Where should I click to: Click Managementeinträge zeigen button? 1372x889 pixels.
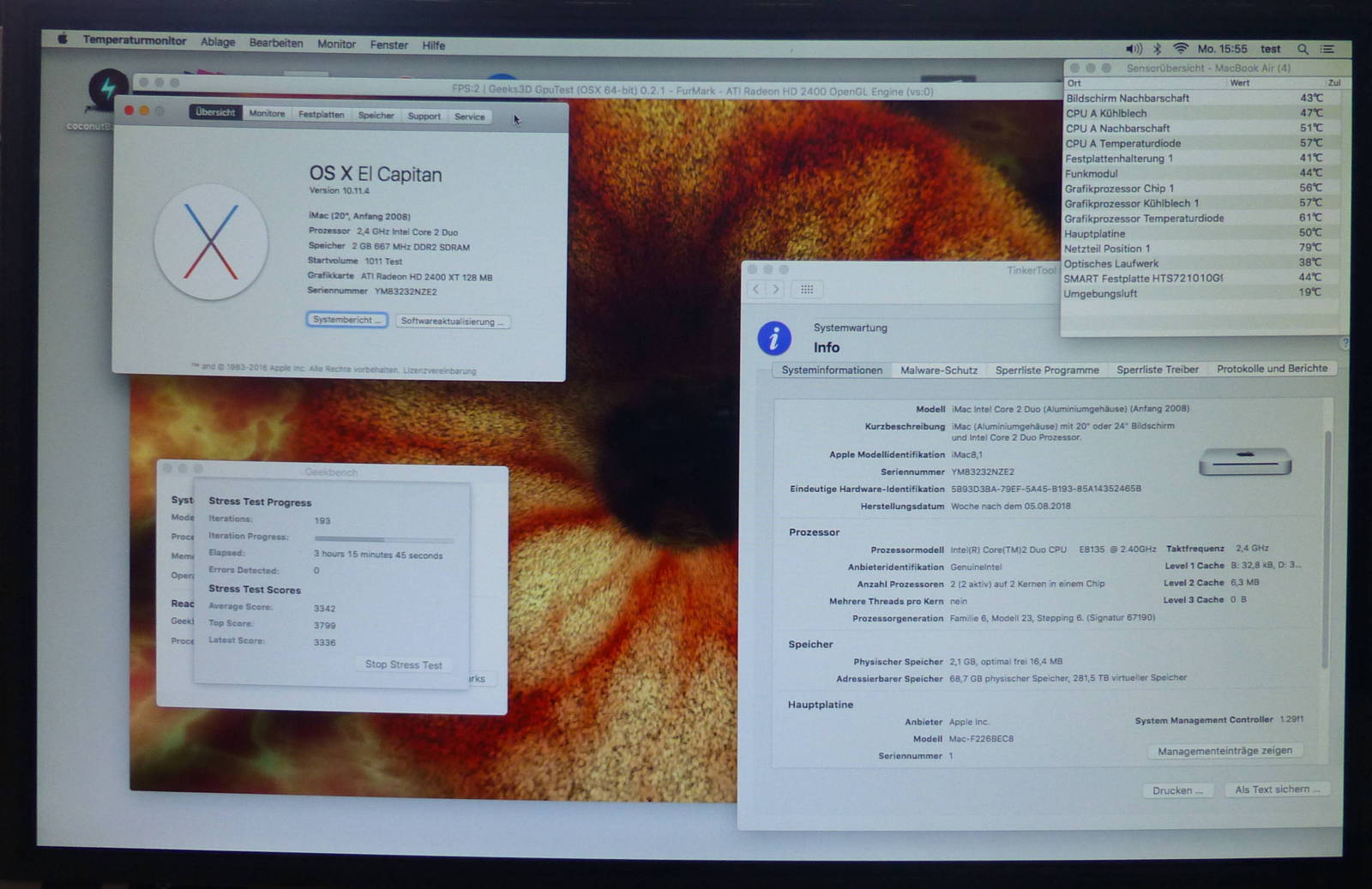[1225, 751]
